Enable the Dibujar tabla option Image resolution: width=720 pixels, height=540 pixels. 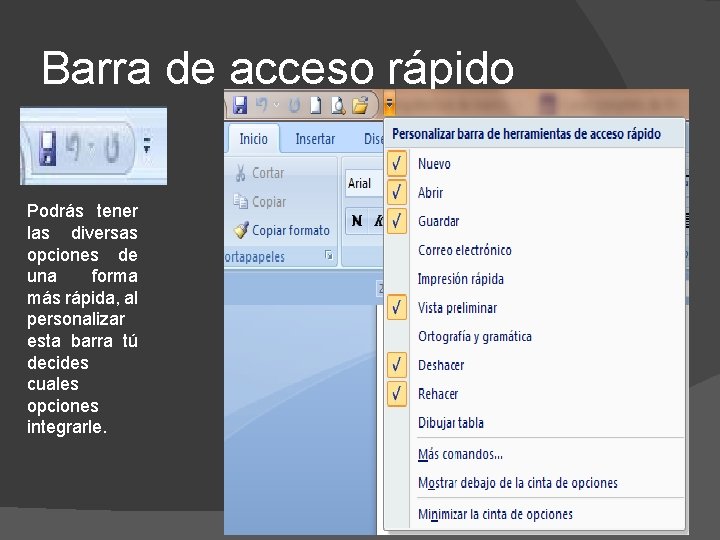[535, 422]
